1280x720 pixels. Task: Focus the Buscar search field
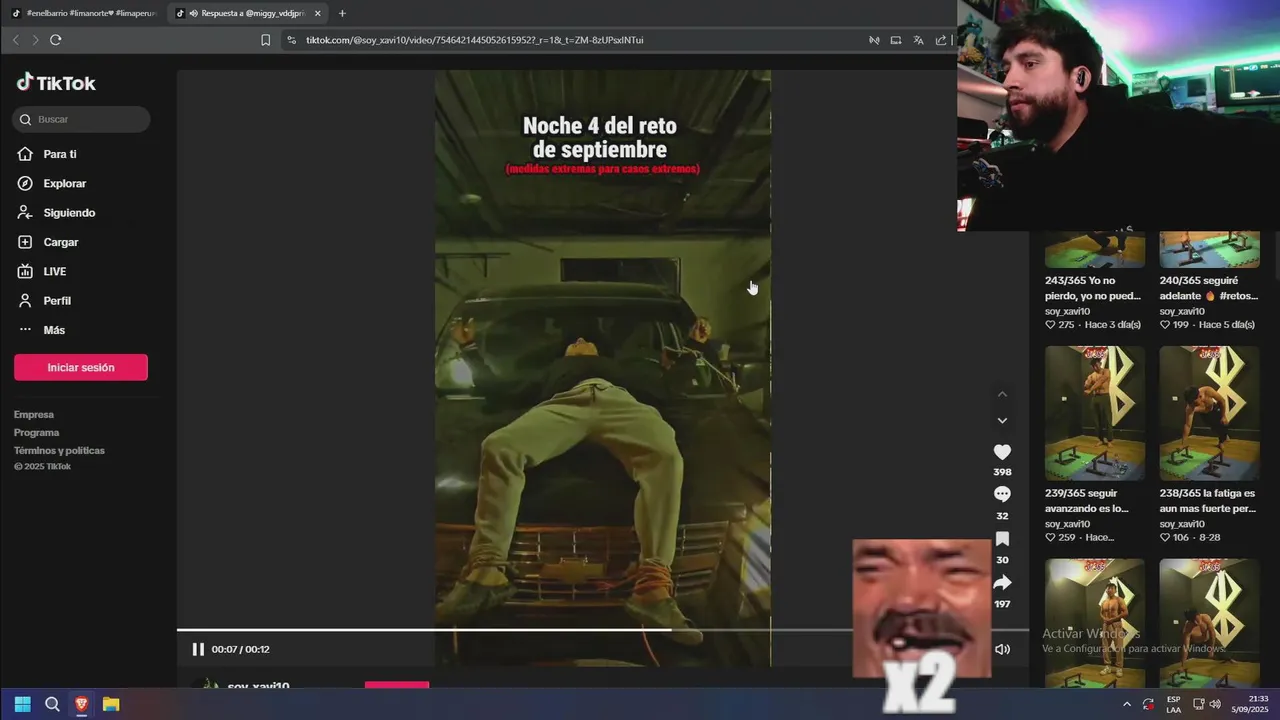(81, 119)
